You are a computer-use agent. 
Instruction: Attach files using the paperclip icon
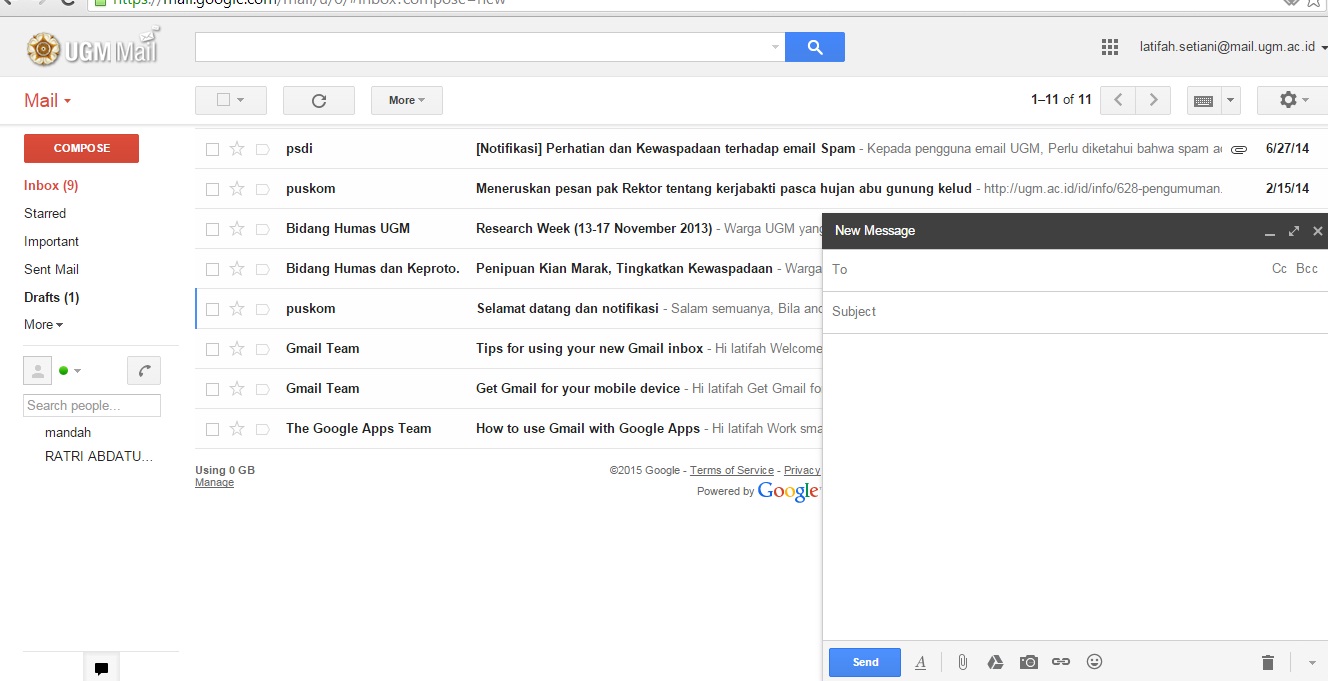962,662
